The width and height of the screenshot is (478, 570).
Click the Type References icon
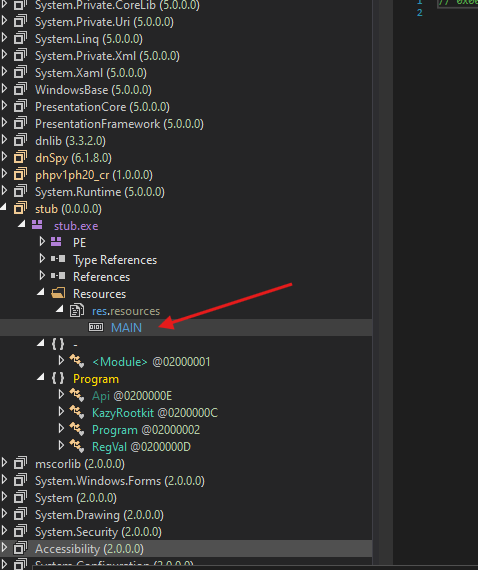click(58, 259)
